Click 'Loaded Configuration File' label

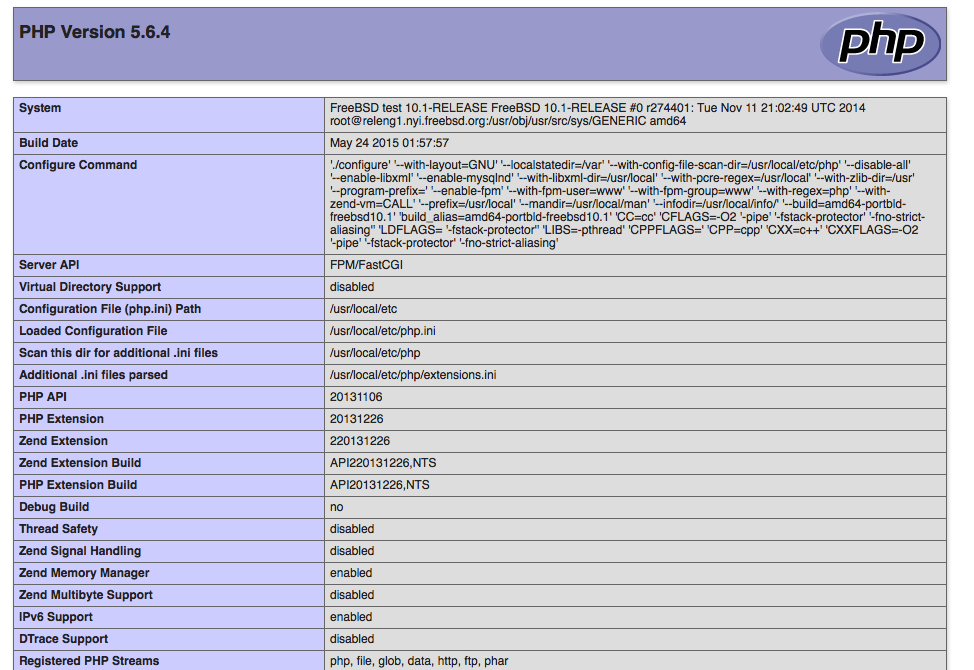[93, 331]
